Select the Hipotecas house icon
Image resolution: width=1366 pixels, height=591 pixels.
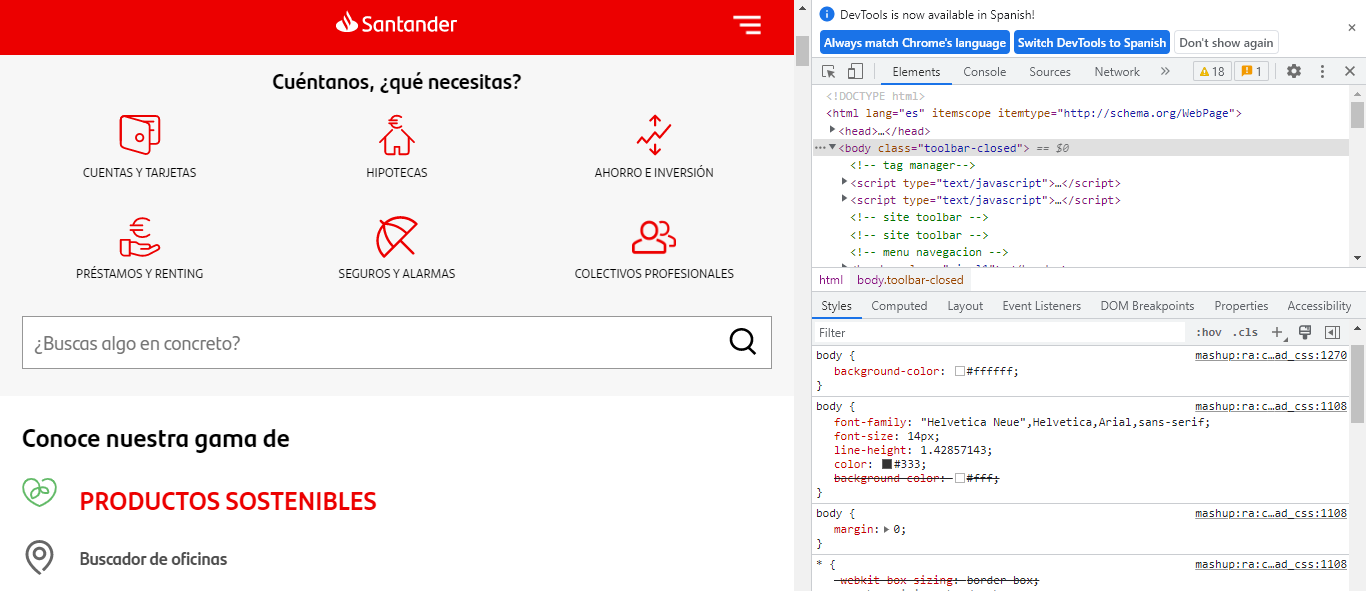coord(397,135)
